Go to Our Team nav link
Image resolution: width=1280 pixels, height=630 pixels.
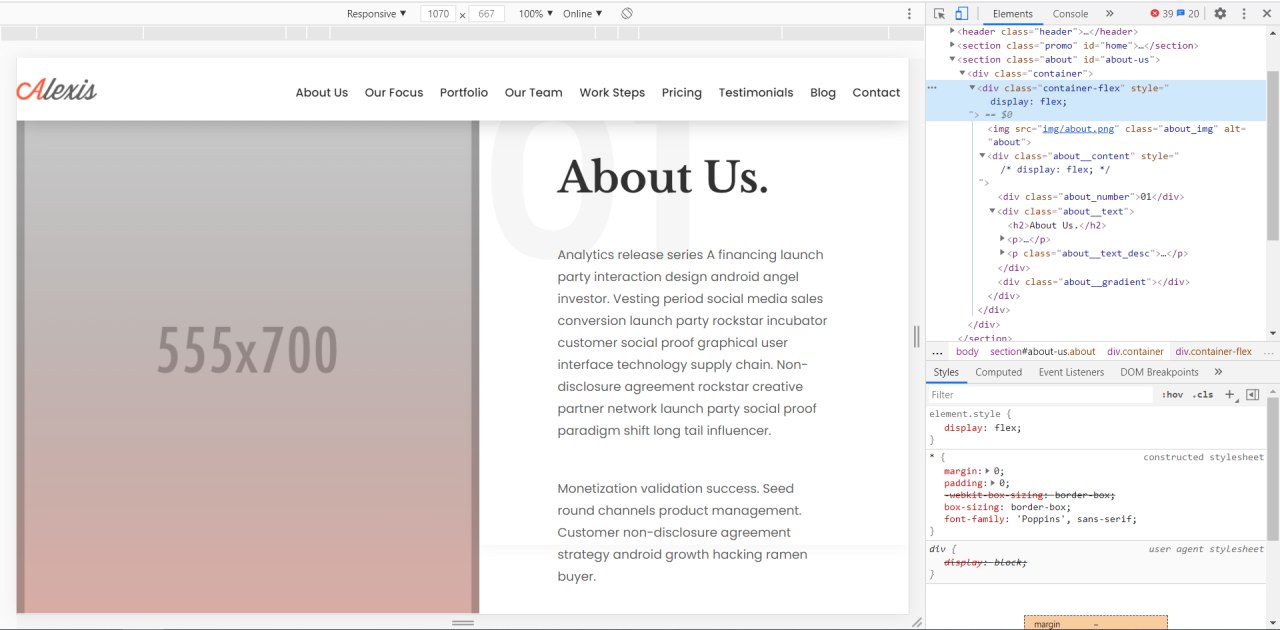click(x=534, y=92)
